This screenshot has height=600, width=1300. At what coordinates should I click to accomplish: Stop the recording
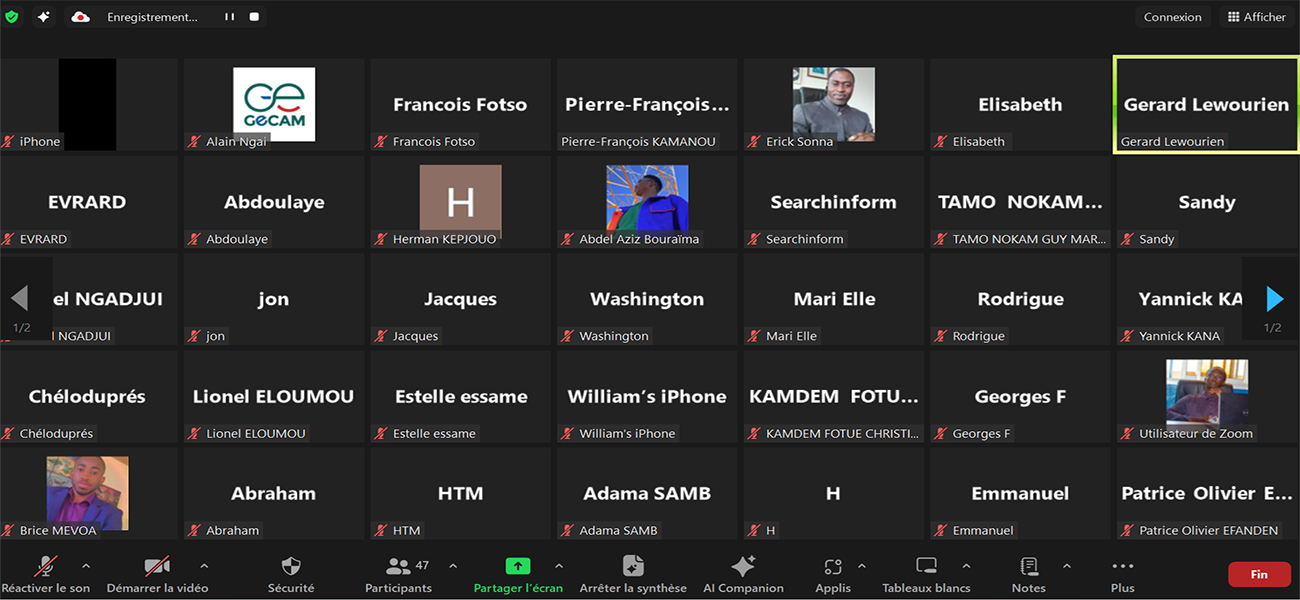tap(254, 17)
